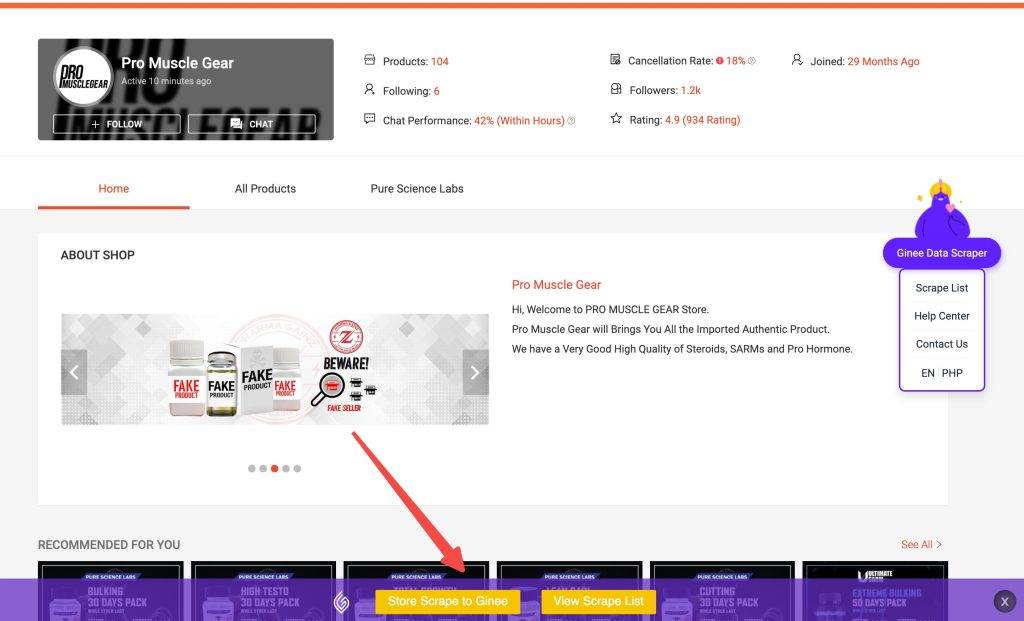The height and width of the screenshot is (621, 1024).
Task: Click the fake product warning banner
Action: tap(275, 370)
